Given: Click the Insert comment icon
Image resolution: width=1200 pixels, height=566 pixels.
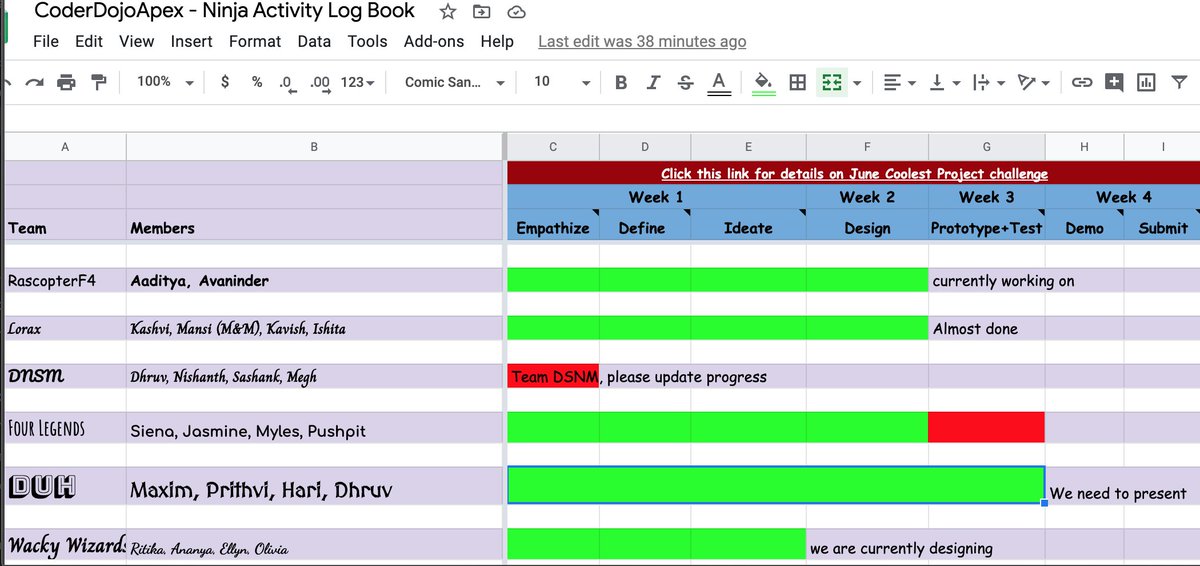Looking at the screenshot, I should pyautogui.click(x=1114, y=82).
